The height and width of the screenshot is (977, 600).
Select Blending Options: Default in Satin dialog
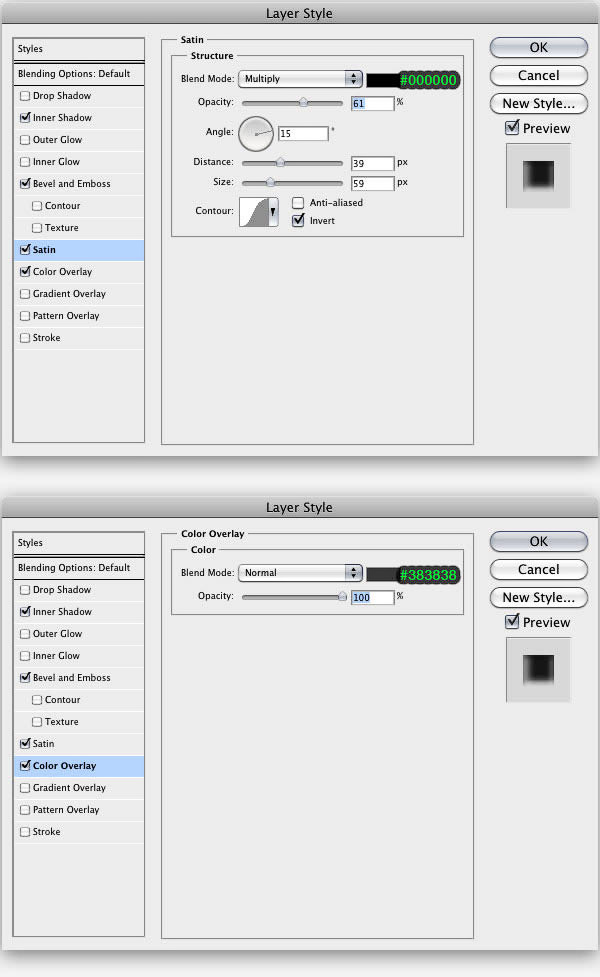click(79, 74)
